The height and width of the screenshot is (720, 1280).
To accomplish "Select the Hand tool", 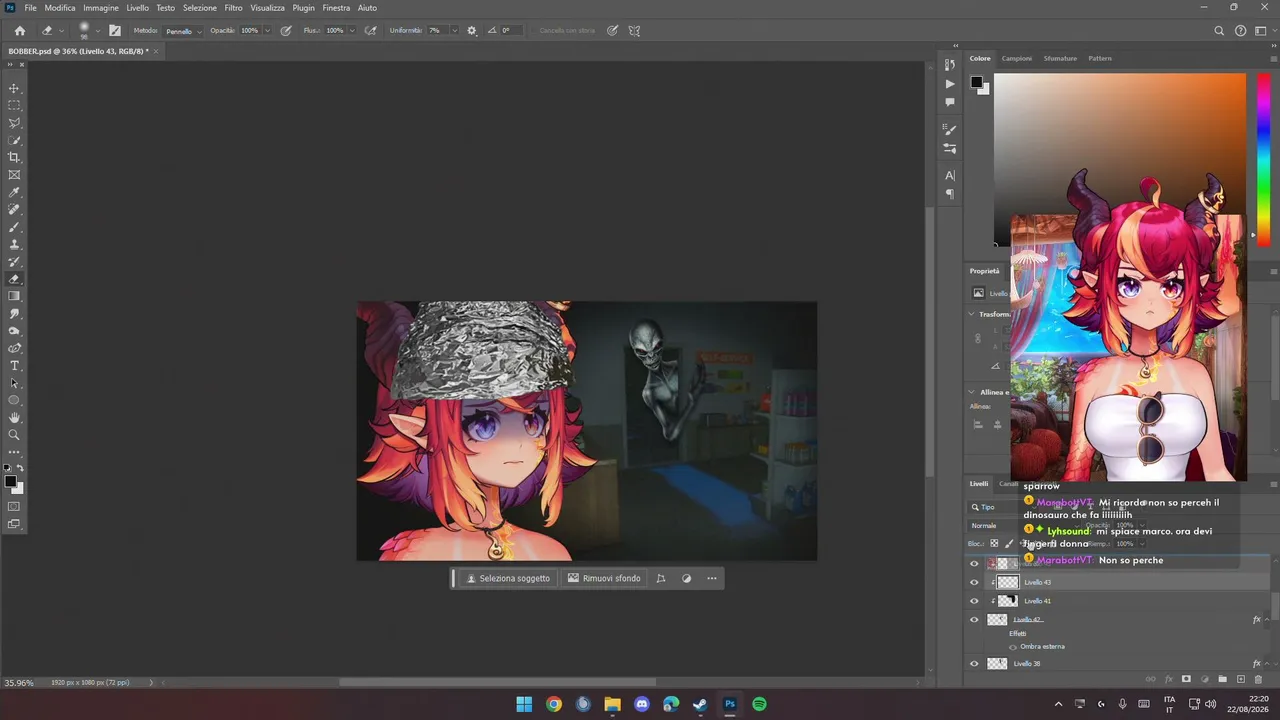I will coord(14,418).
